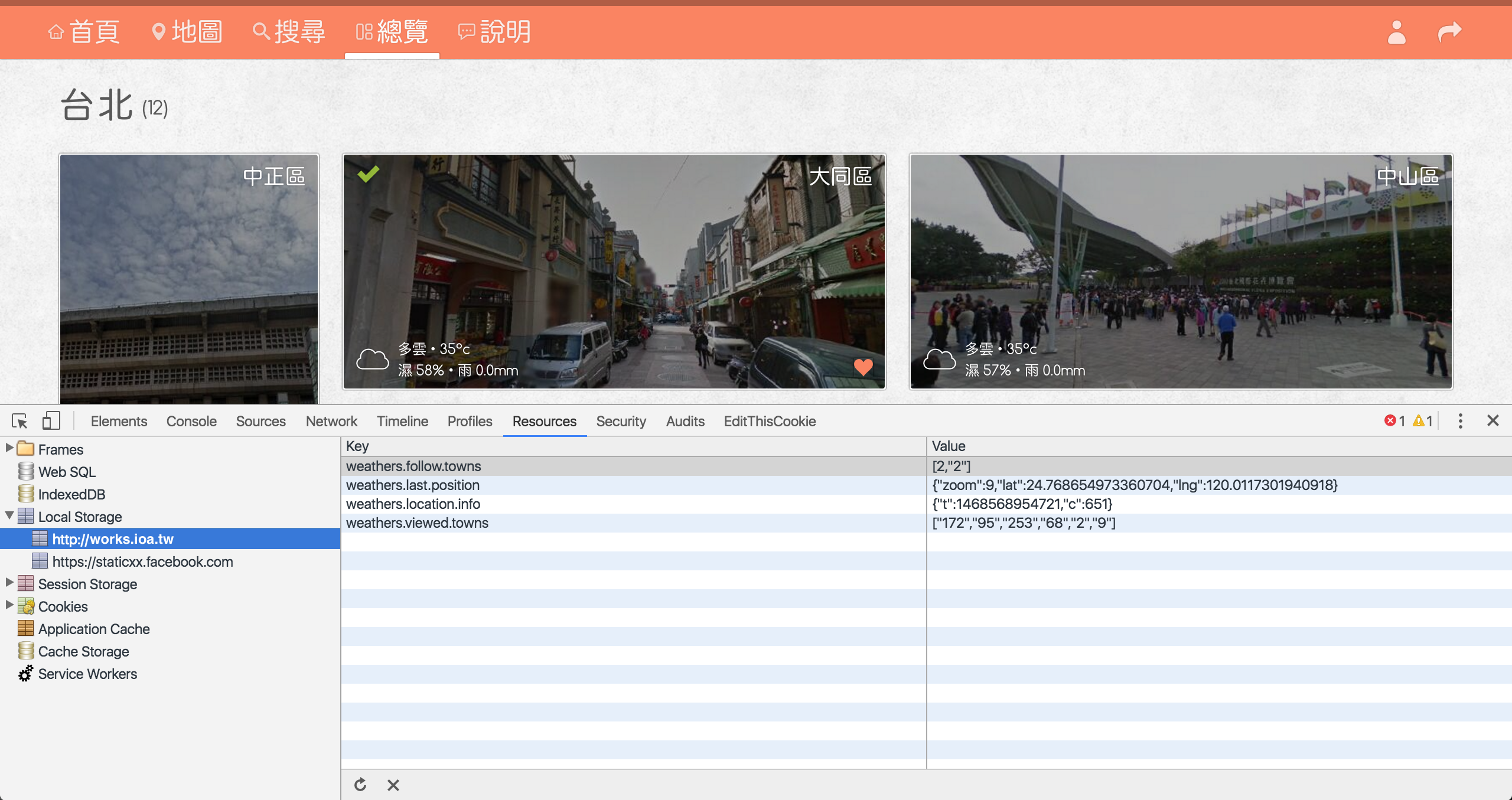Toggle the heart favorite on 大同區 card
1512x800 pixels.
pos(863,367)
